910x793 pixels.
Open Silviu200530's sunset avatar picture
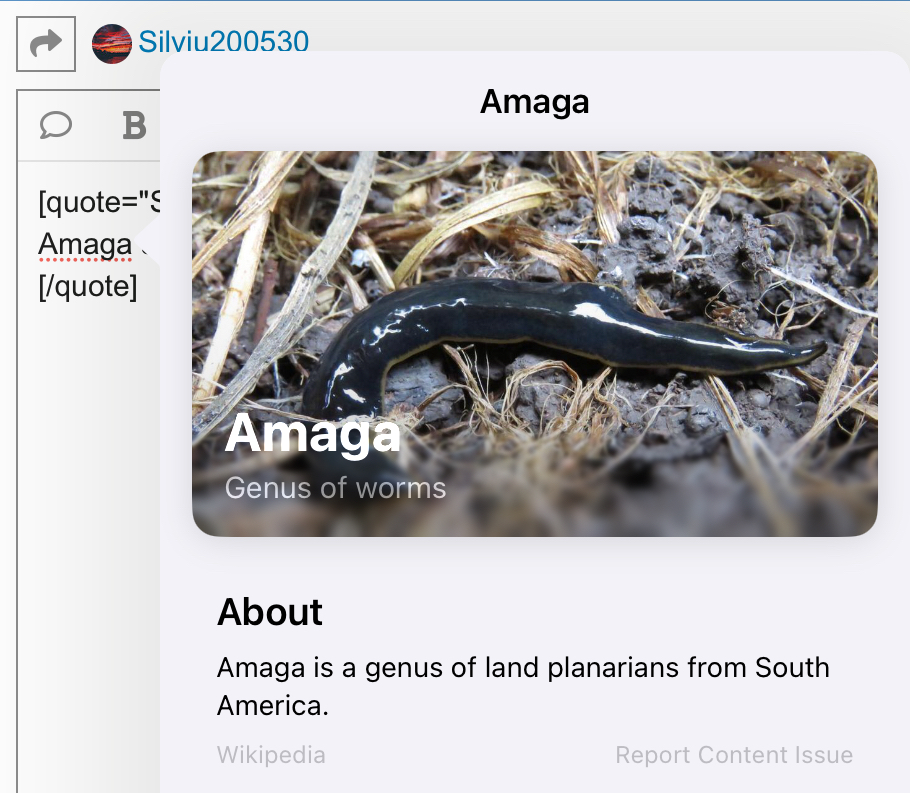tap(111, 44)
